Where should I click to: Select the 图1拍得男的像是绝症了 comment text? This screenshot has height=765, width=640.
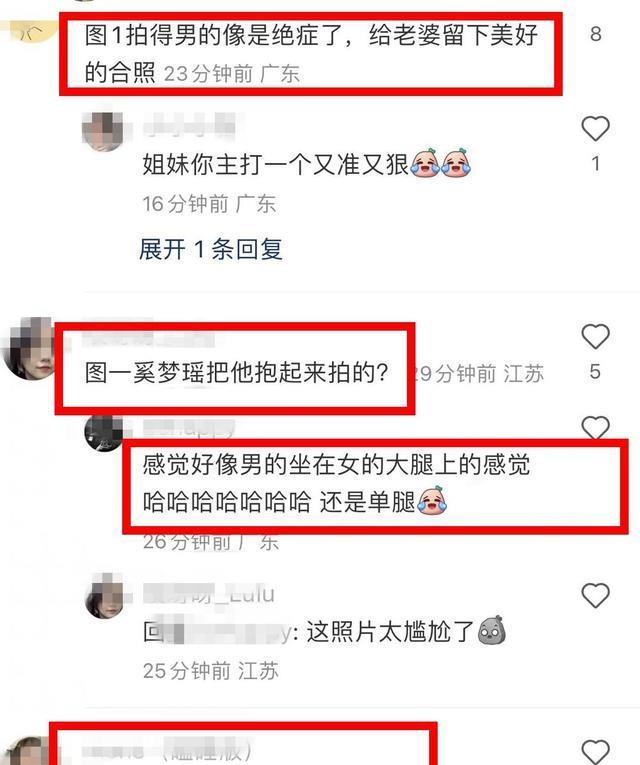click(x=311, y=54)
